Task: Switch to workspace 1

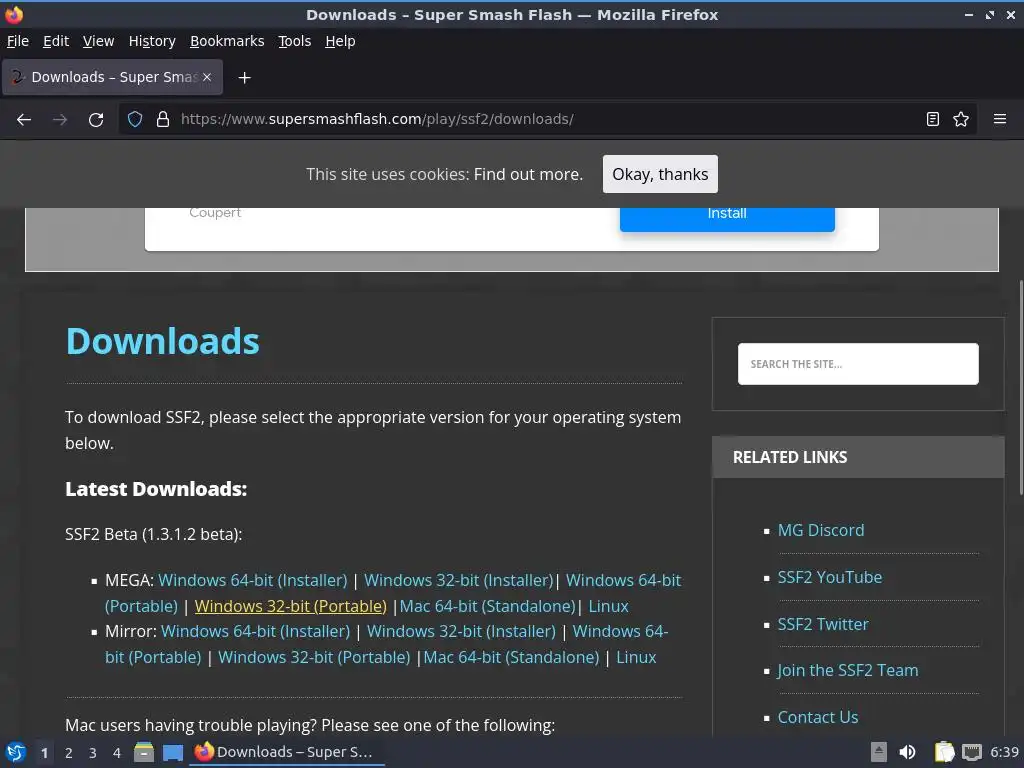Action: 44,753
